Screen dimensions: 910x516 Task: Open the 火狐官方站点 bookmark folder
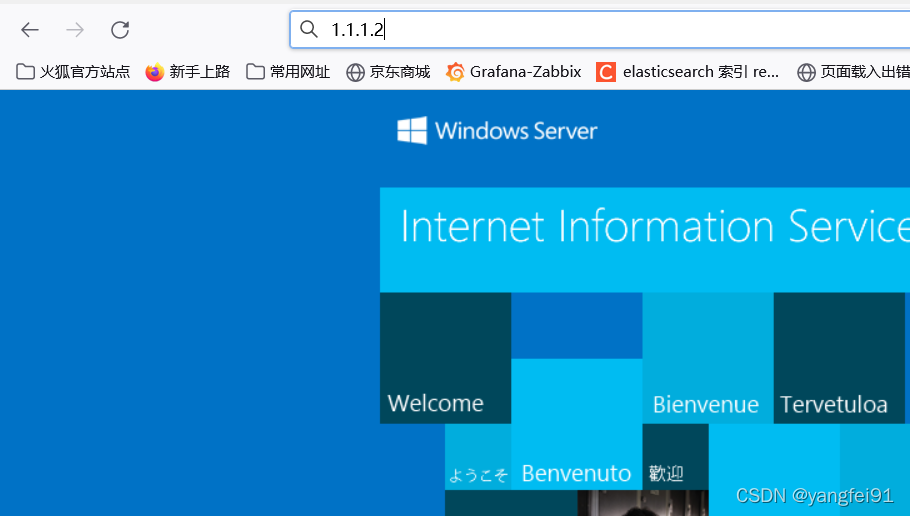tap(73, 72)
